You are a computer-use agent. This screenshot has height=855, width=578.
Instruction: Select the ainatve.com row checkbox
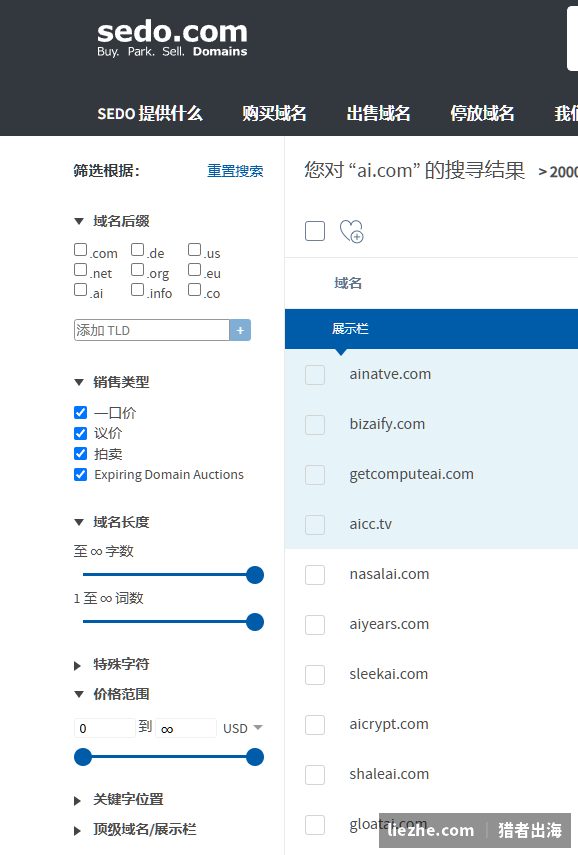(315, 375)
